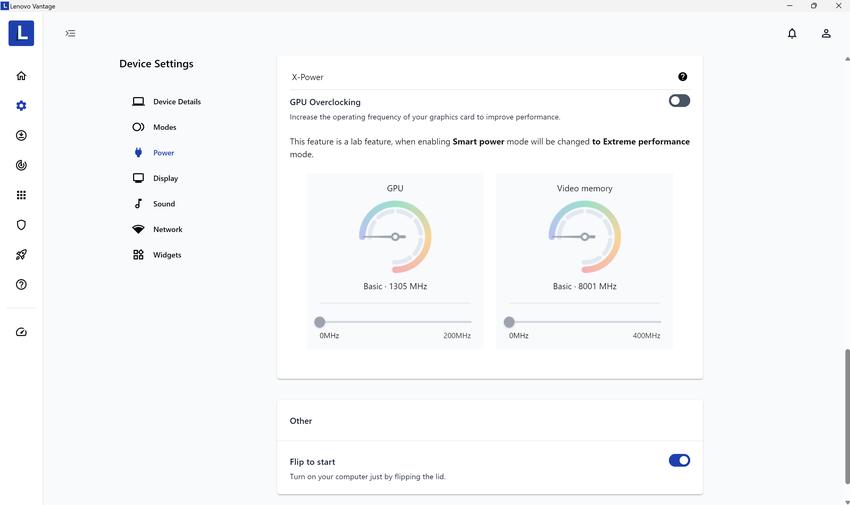This screenshot has height=505, width=850.
Task: Select Modes in Device Settings
Action: click(164, 128)
